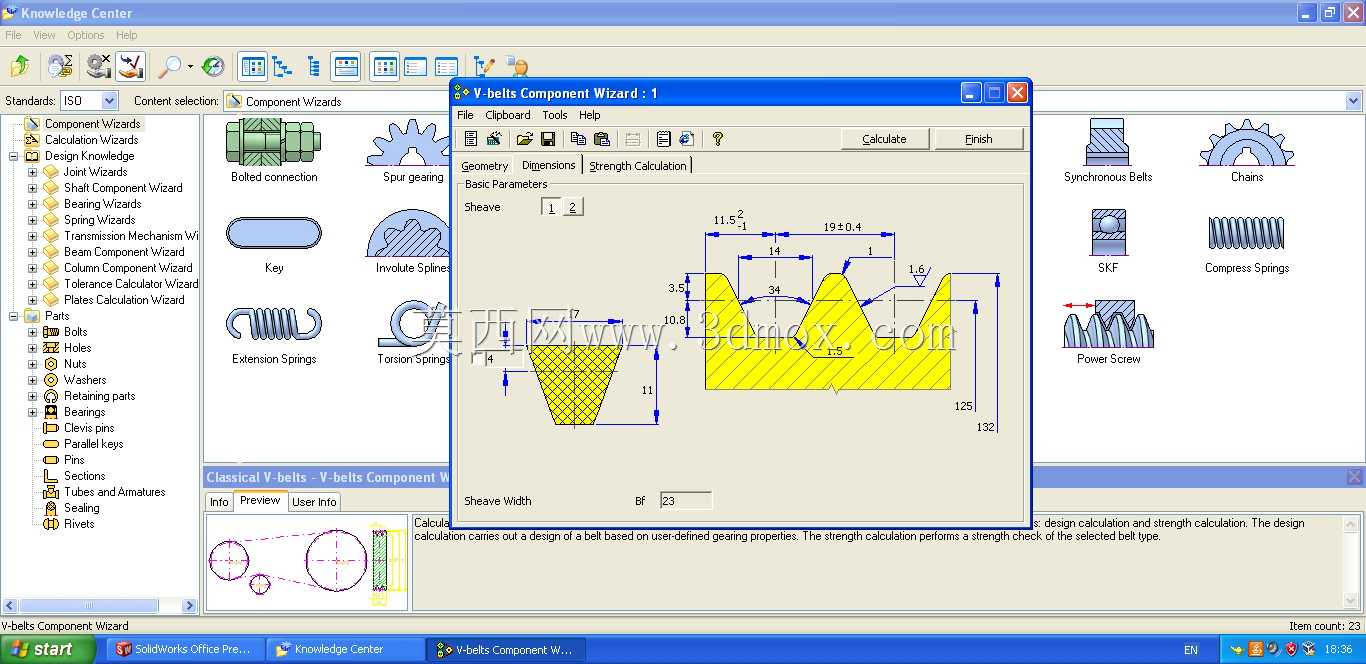Click the wizard's report notepad icon
1366x664 pixels.
tap(663, 139)
